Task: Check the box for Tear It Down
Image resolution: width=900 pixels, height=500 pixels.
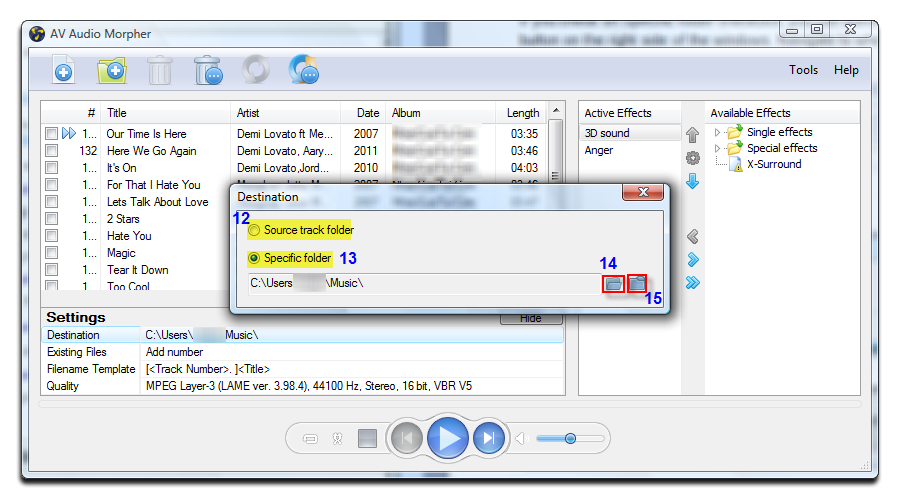Action: tap(52, 270)
